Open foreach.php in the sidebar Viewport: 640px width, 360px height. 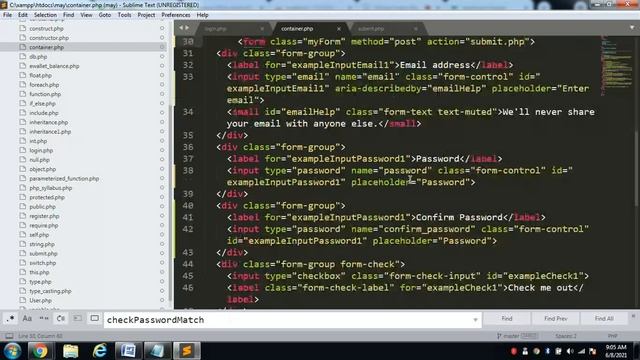(44, 85)
